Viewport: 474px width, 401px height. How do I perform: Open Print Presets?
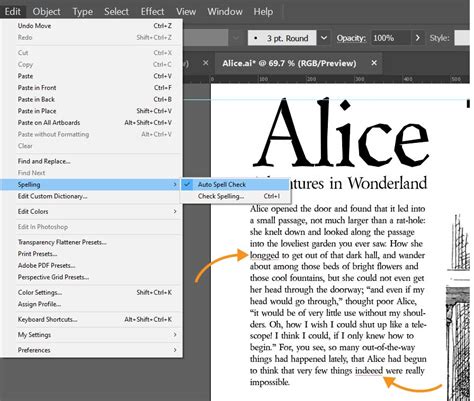[91, 254]
